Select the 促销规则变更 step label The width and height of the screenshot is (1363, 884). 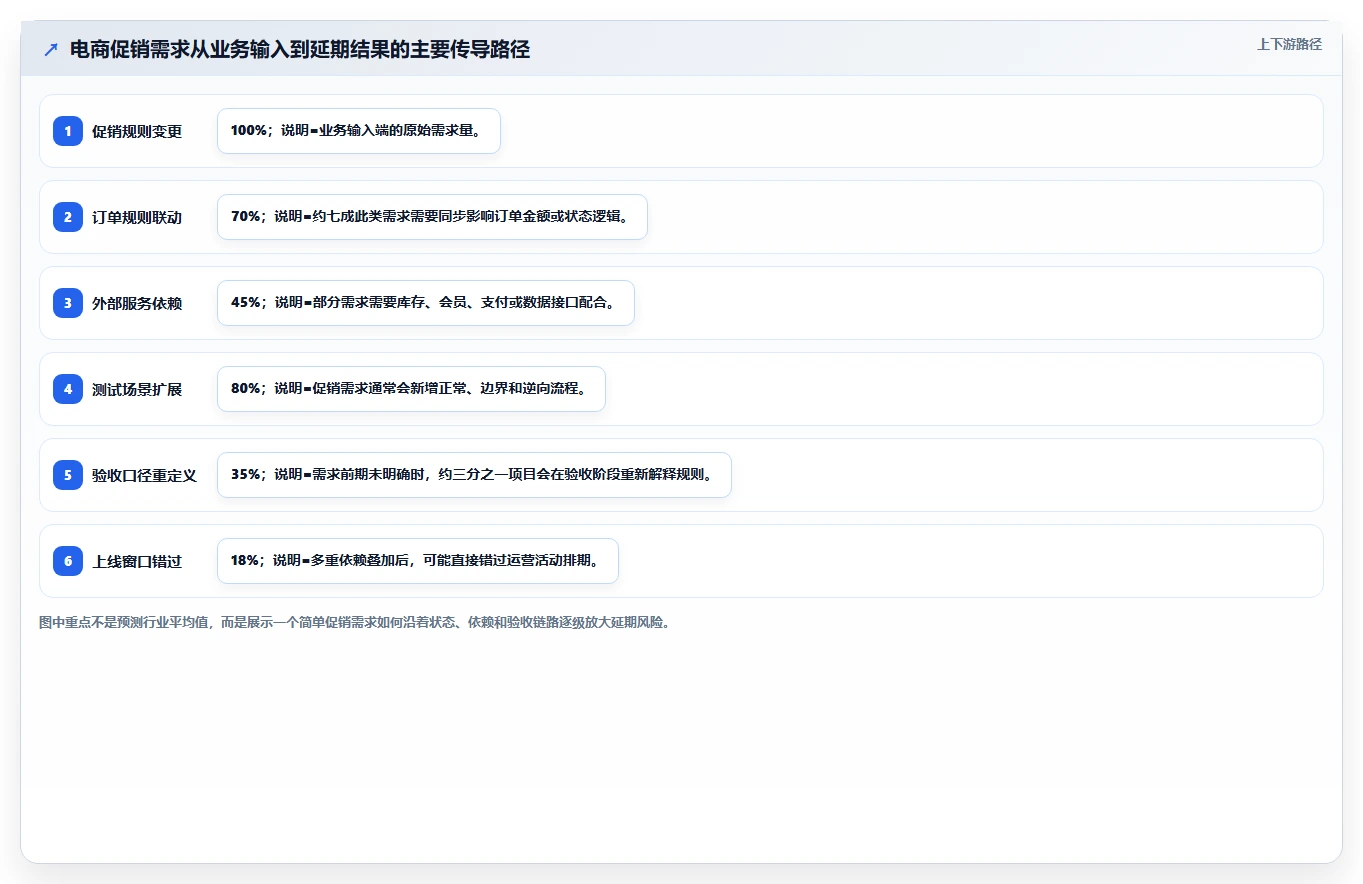(x=137, y=131)
